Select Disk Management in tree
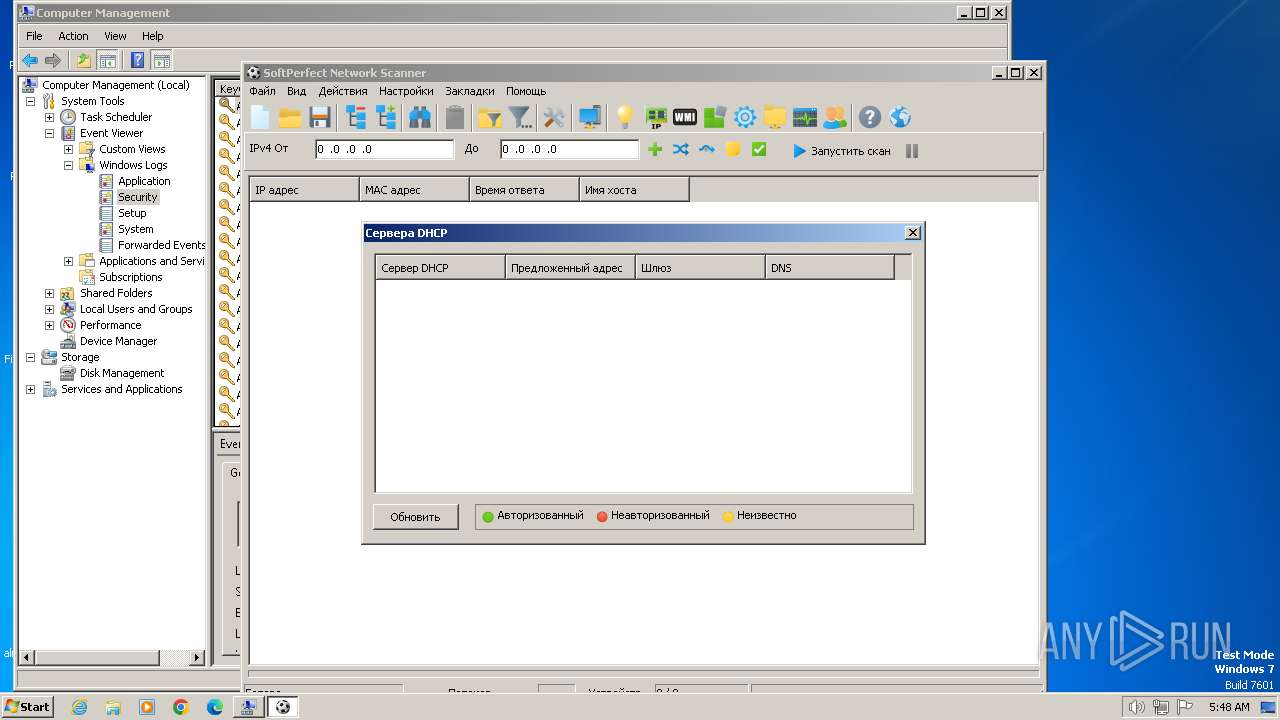This screenshot has width=1280, height=720. click(x=122, y=373)
